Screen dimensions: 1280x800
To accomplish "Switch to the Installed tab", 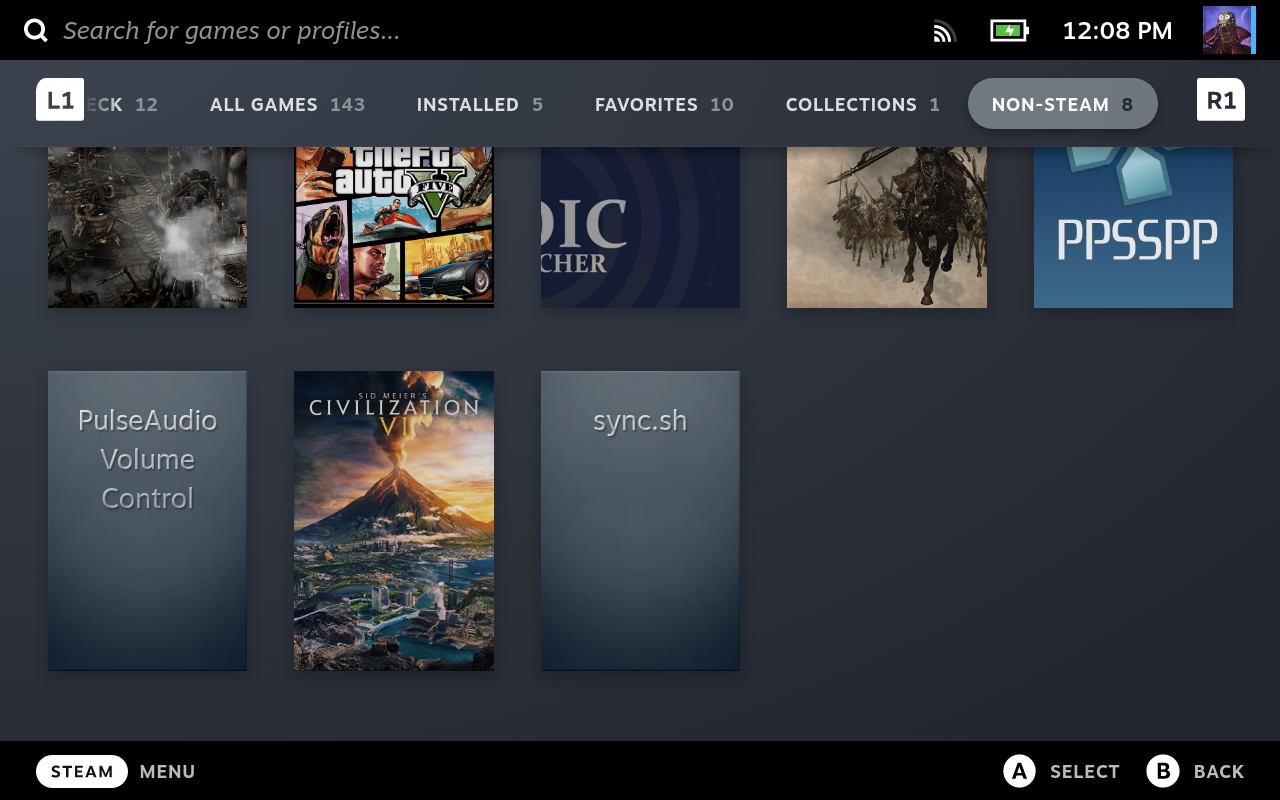I will 479,104.
